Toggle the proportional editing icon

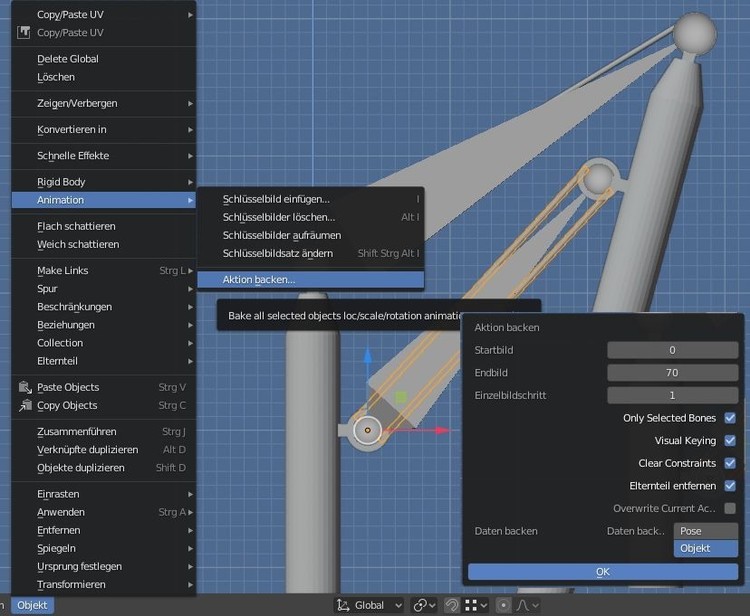tap(503, 605)
